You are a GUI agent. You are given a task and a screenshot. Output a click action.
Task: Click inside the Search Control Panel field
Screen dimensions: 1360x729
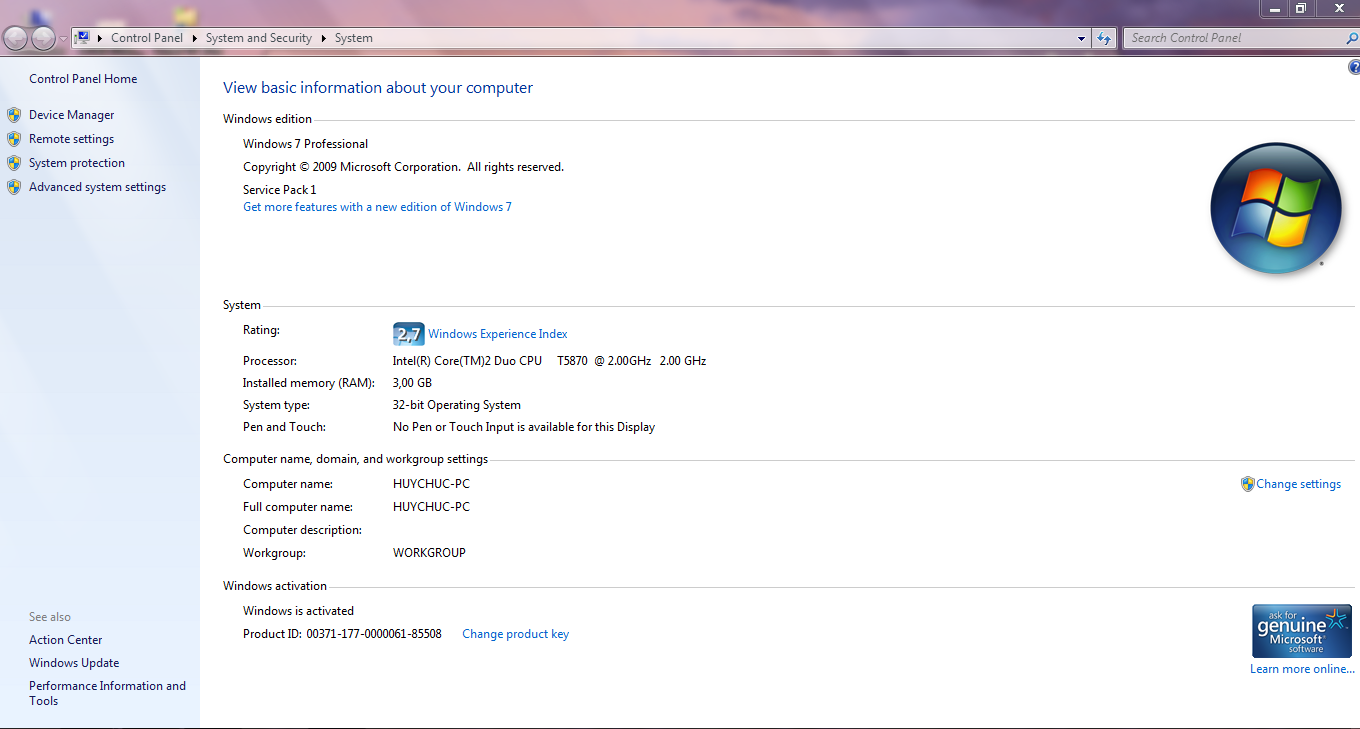pos(1230,38)
